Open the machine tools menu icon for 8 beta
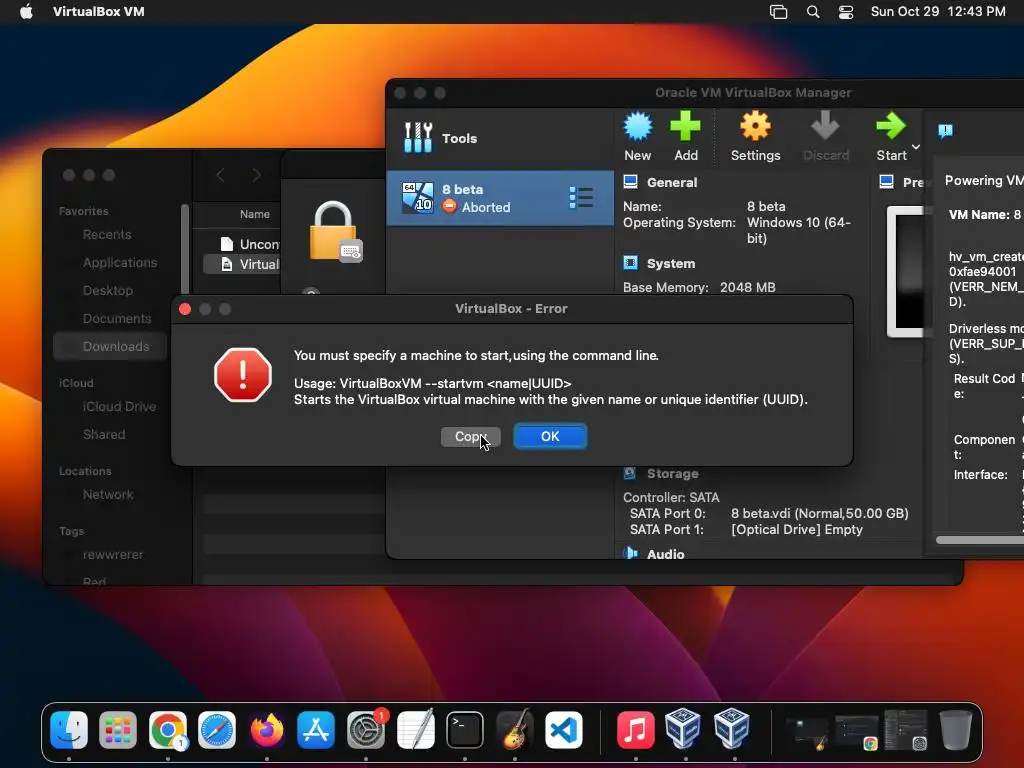 pyautogui.click(x=581, y=198)
